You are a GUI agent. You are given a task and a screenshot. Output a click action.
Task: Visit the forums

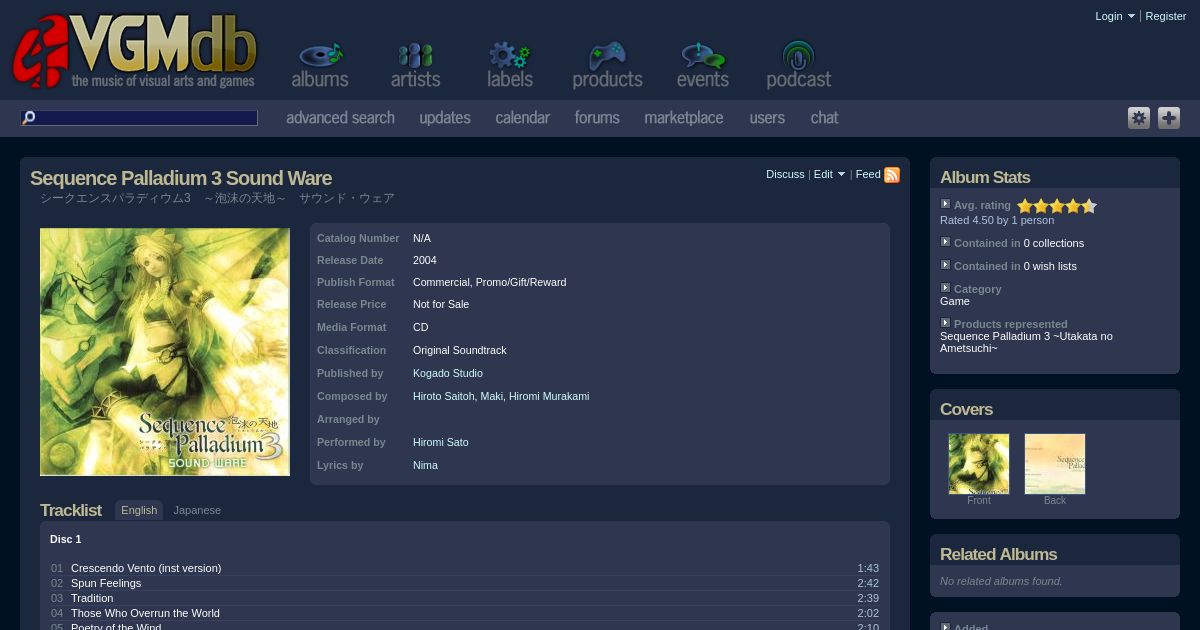click(x=597, y=118)
